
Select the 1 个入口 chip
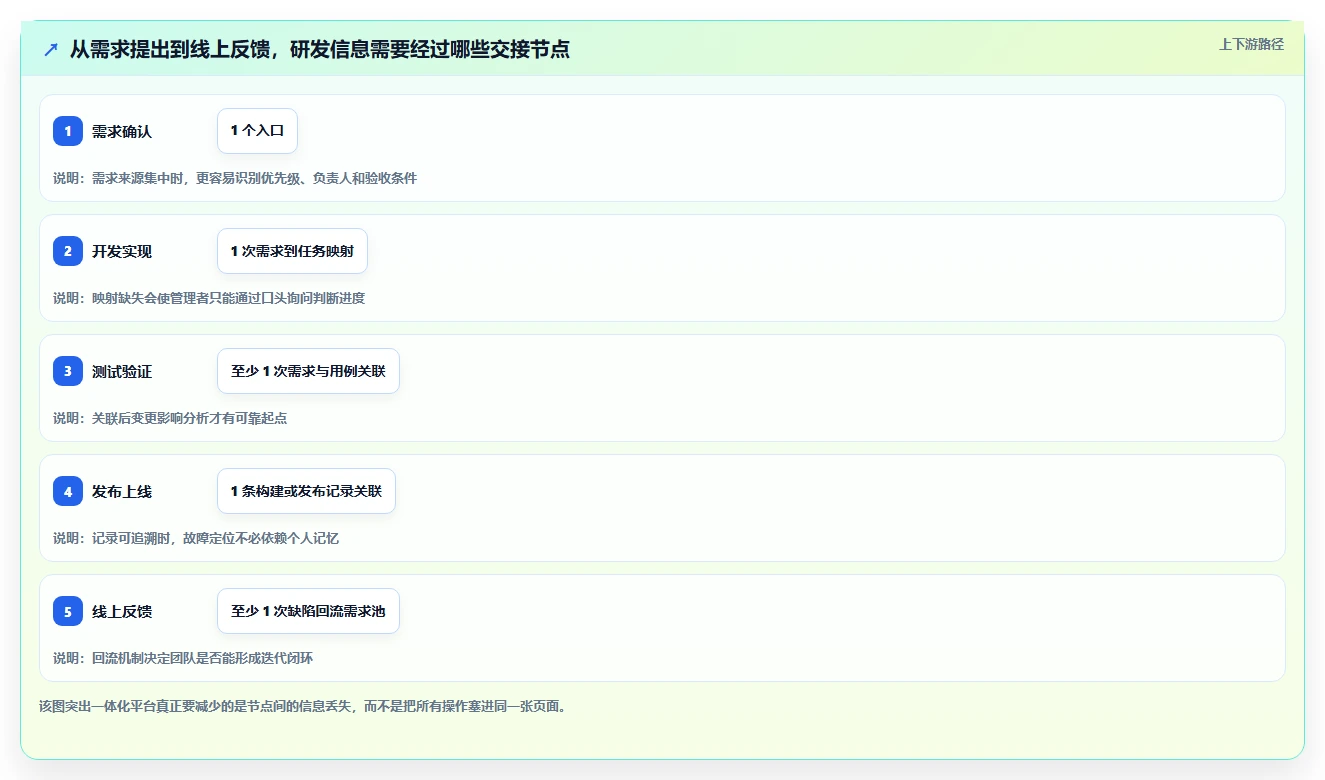(x=257, y=131)
